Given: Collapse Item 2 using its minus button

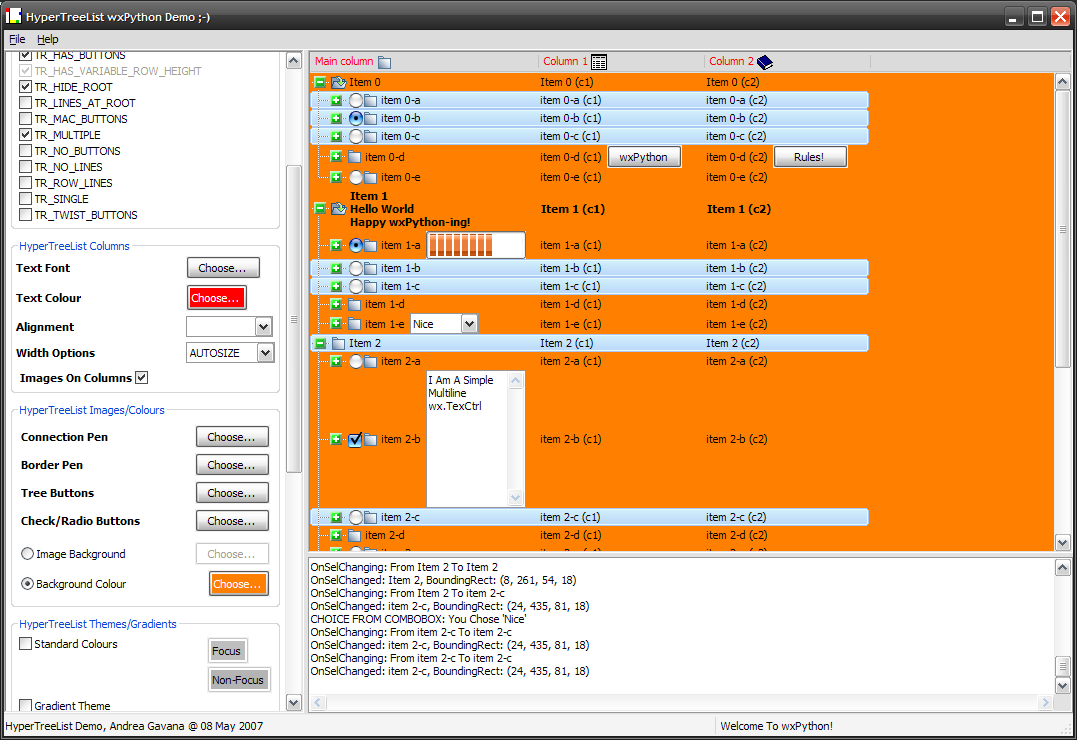Looking at the screenshot, I should (x=320, y=343).
